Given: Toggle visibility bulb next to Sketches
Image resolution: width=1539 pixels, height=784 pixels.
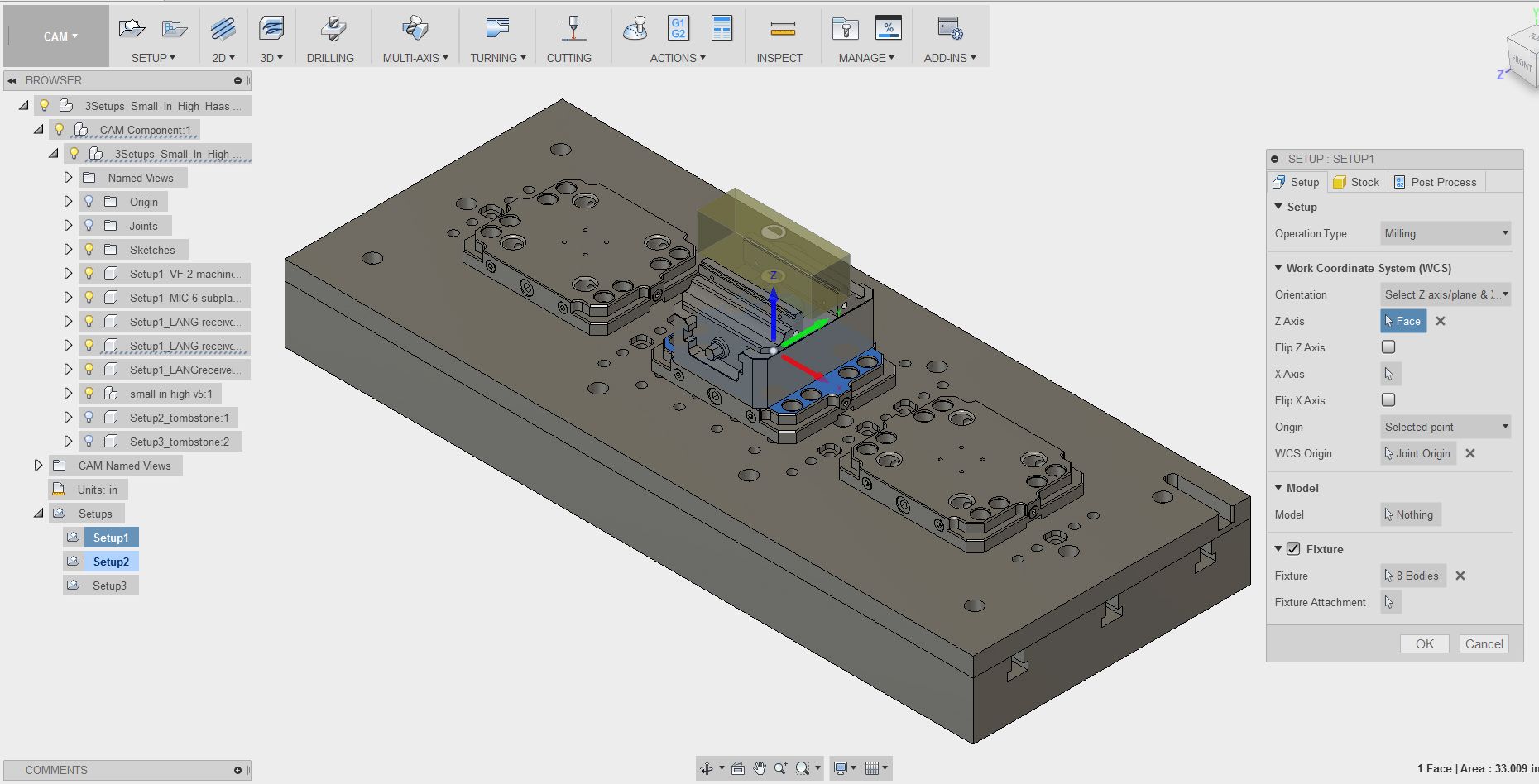Looking at the screenshot, I should 89,249.
